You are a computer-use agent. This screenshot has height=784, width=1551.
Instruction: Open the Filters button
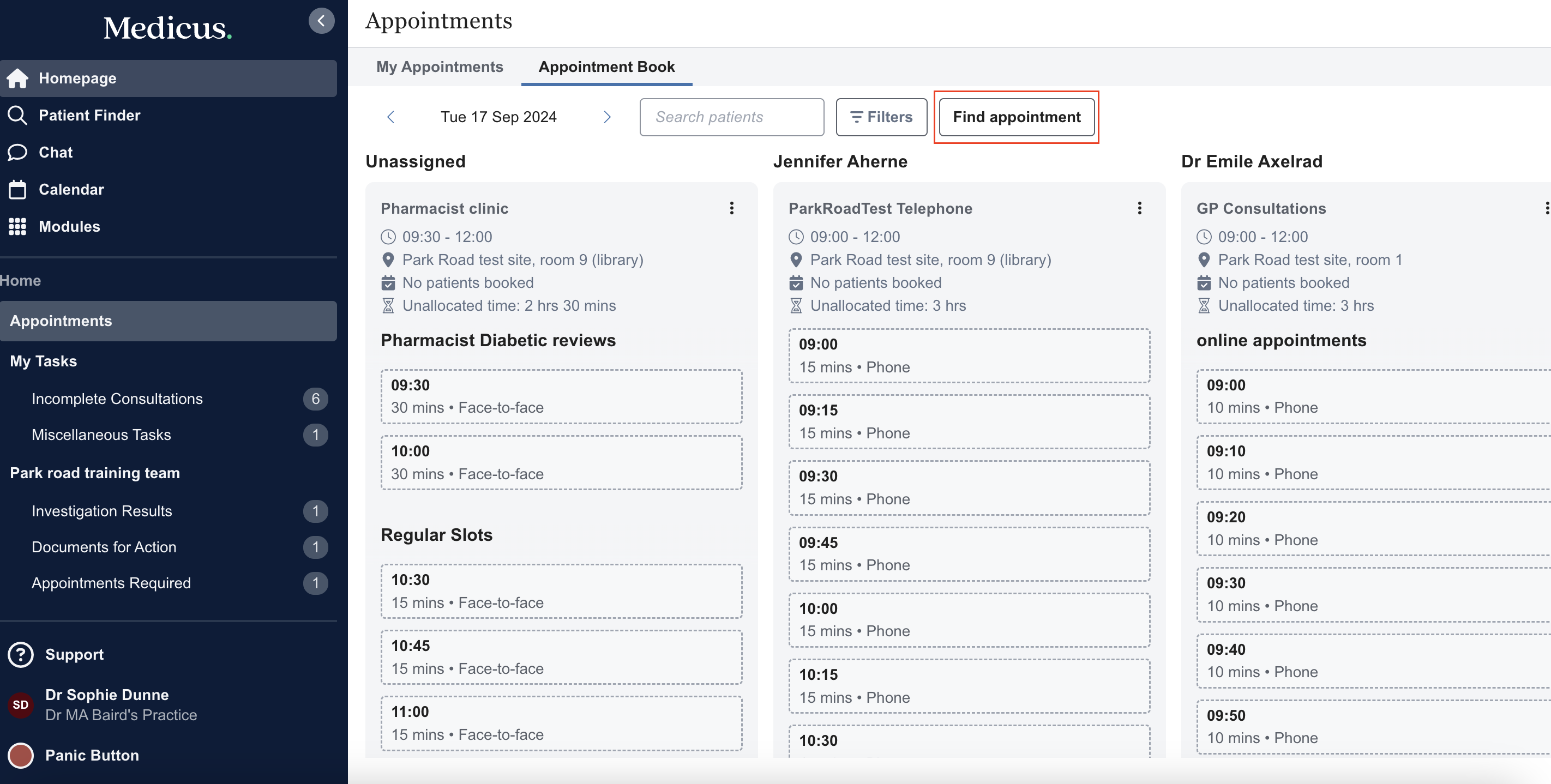[881, 117]
